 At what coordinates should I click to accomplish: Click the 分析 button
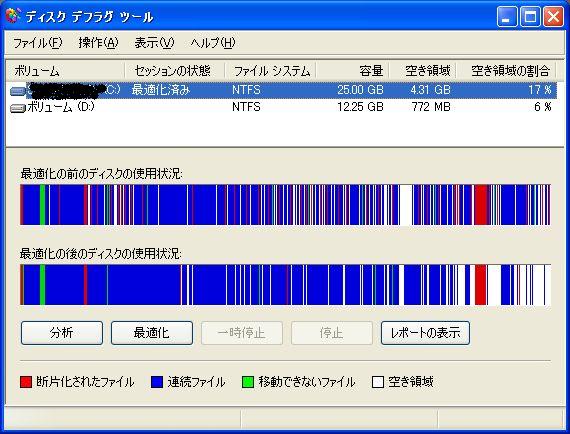[62, 333]
